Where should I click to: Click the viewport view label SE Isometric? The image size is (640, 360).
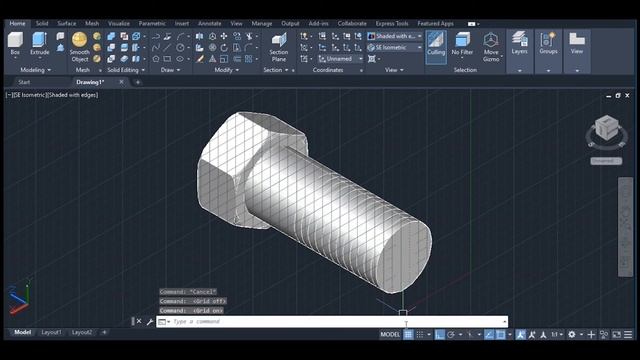point(29,95)
